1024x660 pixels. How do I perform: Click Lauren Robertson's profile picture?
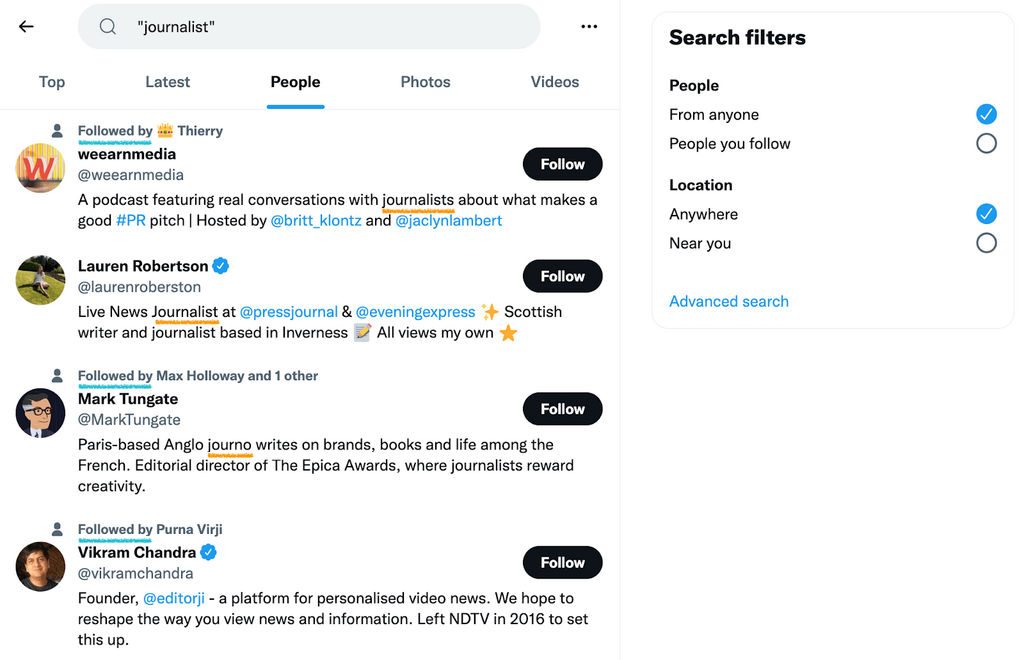click(41, 280)
